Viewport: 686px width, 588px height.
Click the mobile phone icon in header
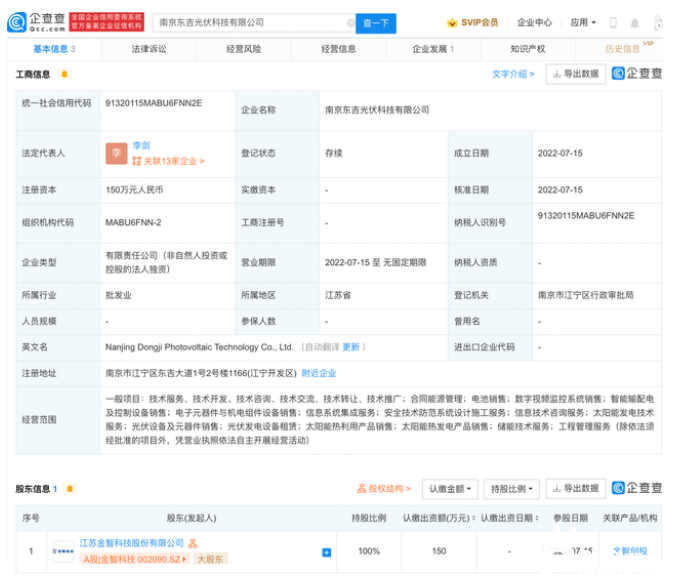pyautogui.click(x=613, y=22)
